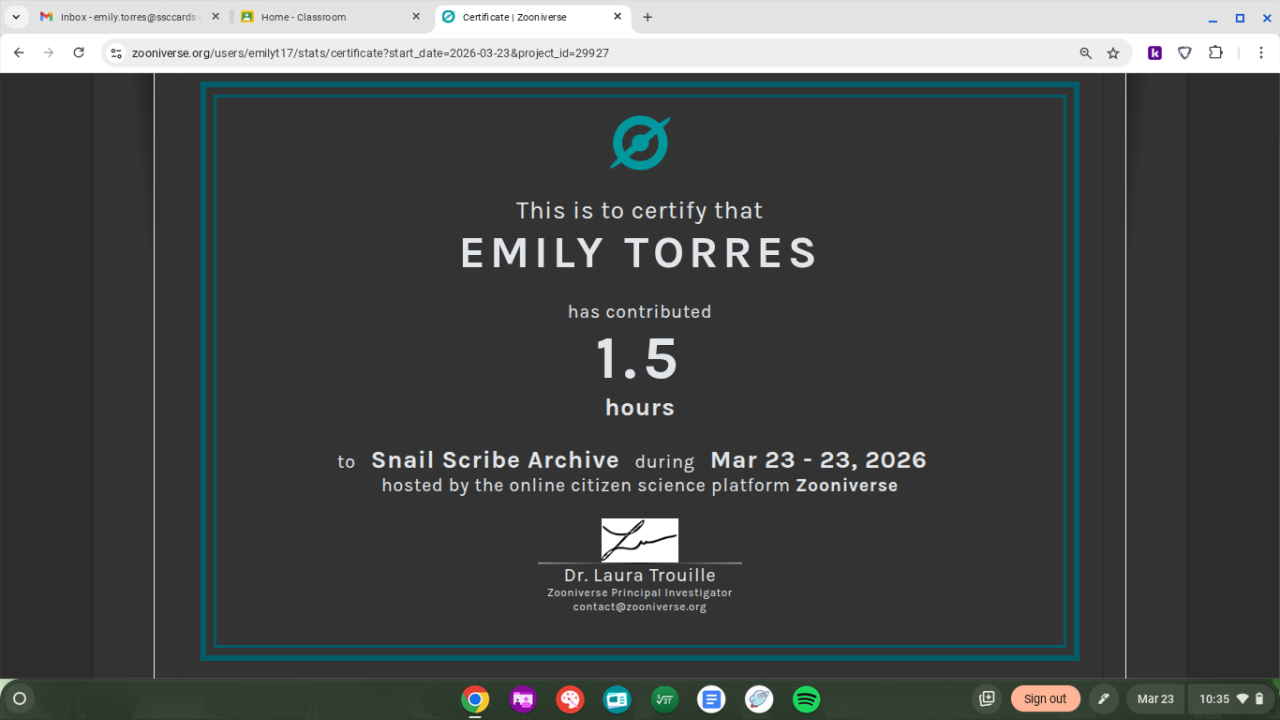Open the holding space tote icon
Image resolution: width=1280 pixels, height=720 pixels.
point(987,699)
